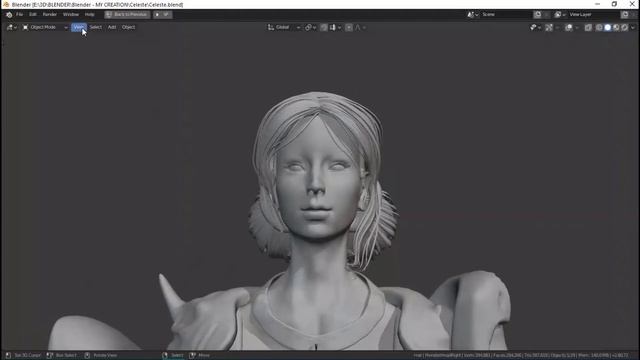
Task: Click the scene statistics text in status bar
Action: pyautogui.click(x=521, y=356)
